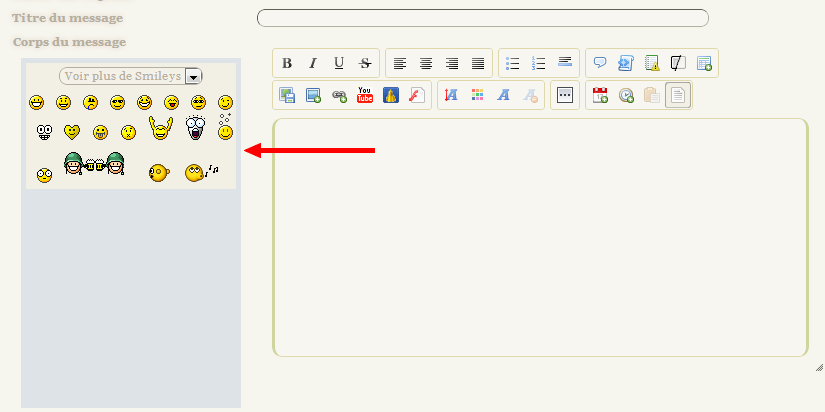Align text to the right
Screen dimensions: 825x412
tap(451, 64)
